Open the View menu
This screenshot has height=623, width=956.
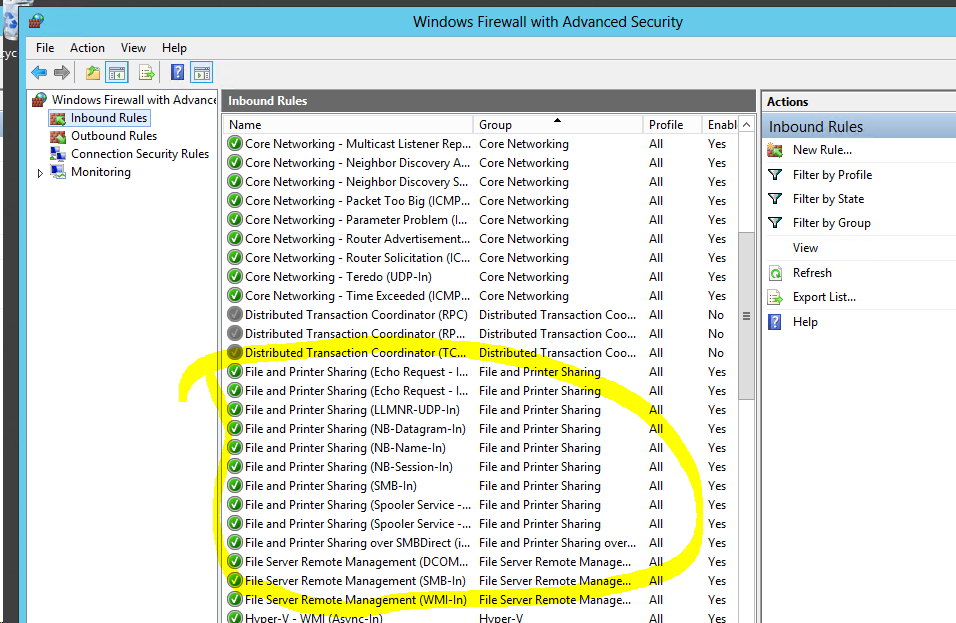tap(133, 48)
